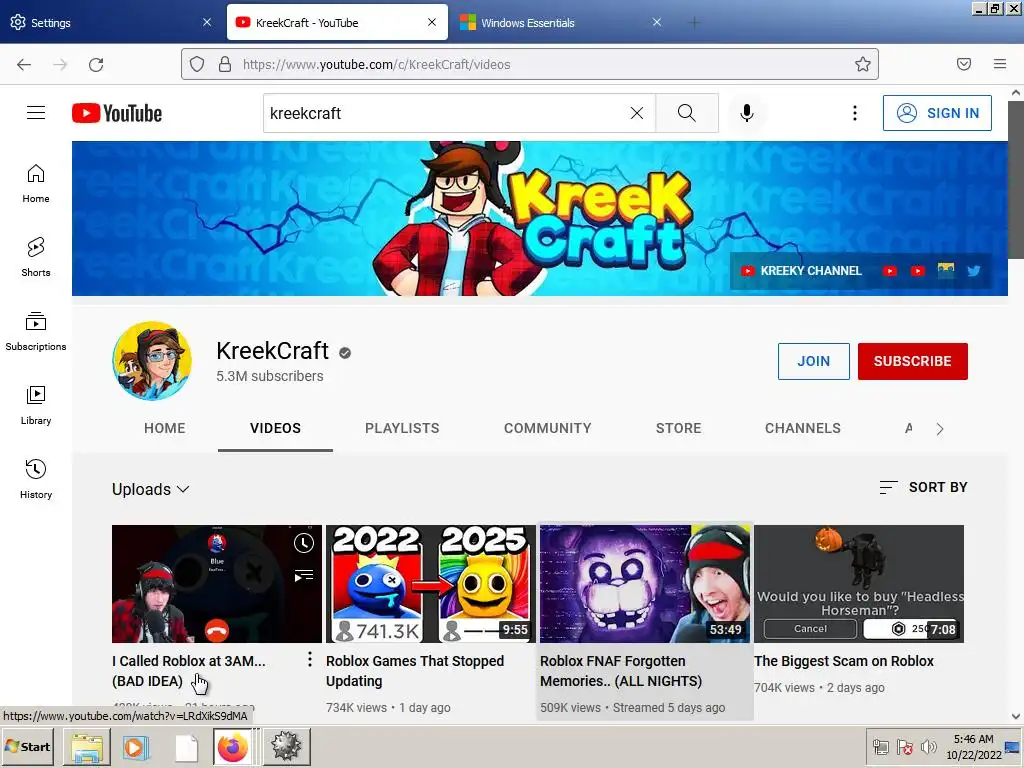The image size is (1024, 768).
Task: Click the volume icon in system tray
Action: (929, 746)
